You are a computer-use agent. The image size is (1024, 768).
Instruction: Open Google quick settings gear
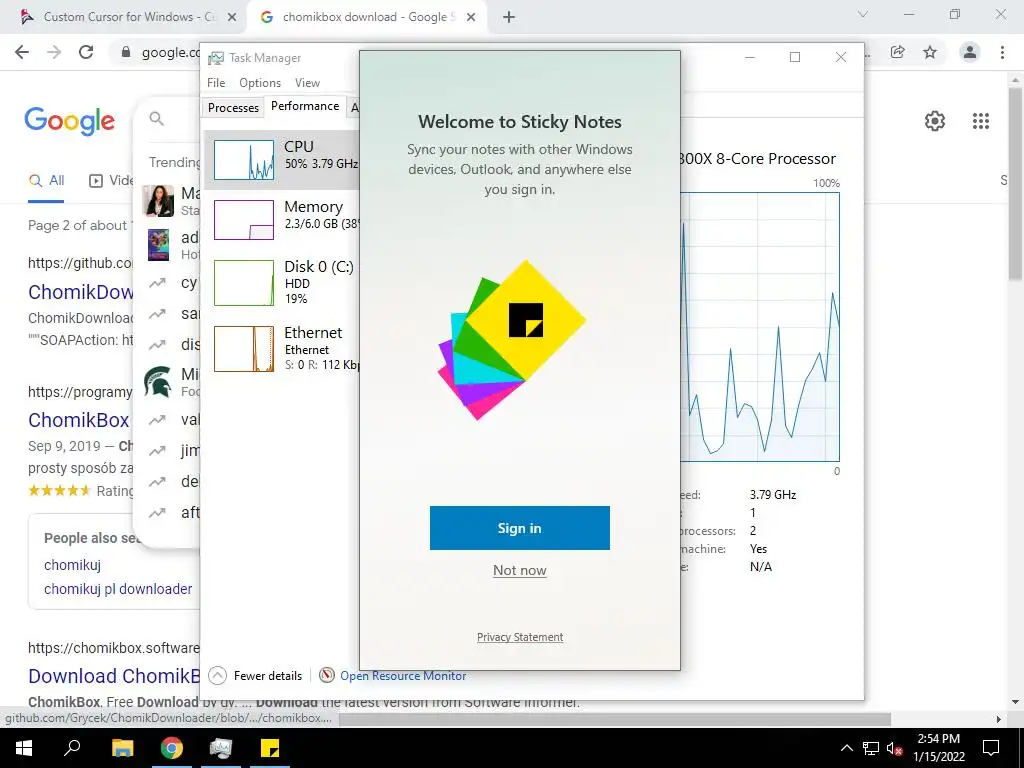pyautogui.click(x=935, y=121)
